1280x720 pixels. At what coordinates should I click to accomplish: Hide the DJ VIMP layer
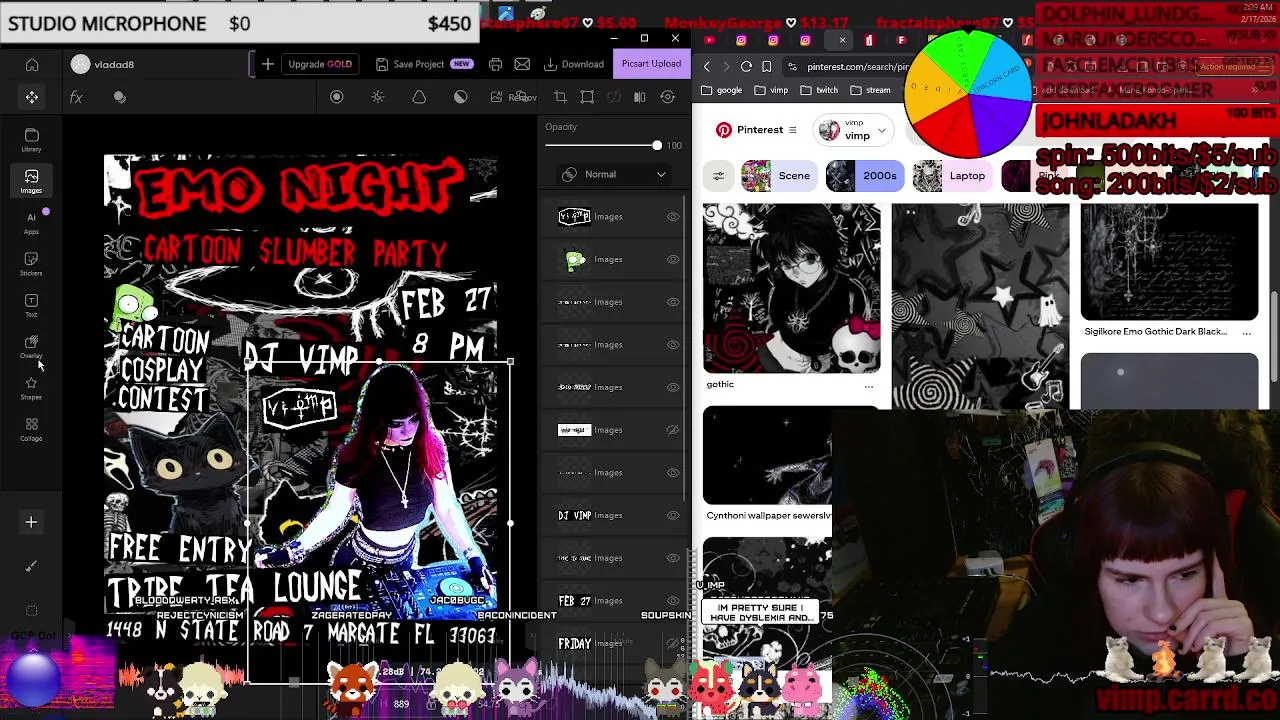(x=673, y=515)
